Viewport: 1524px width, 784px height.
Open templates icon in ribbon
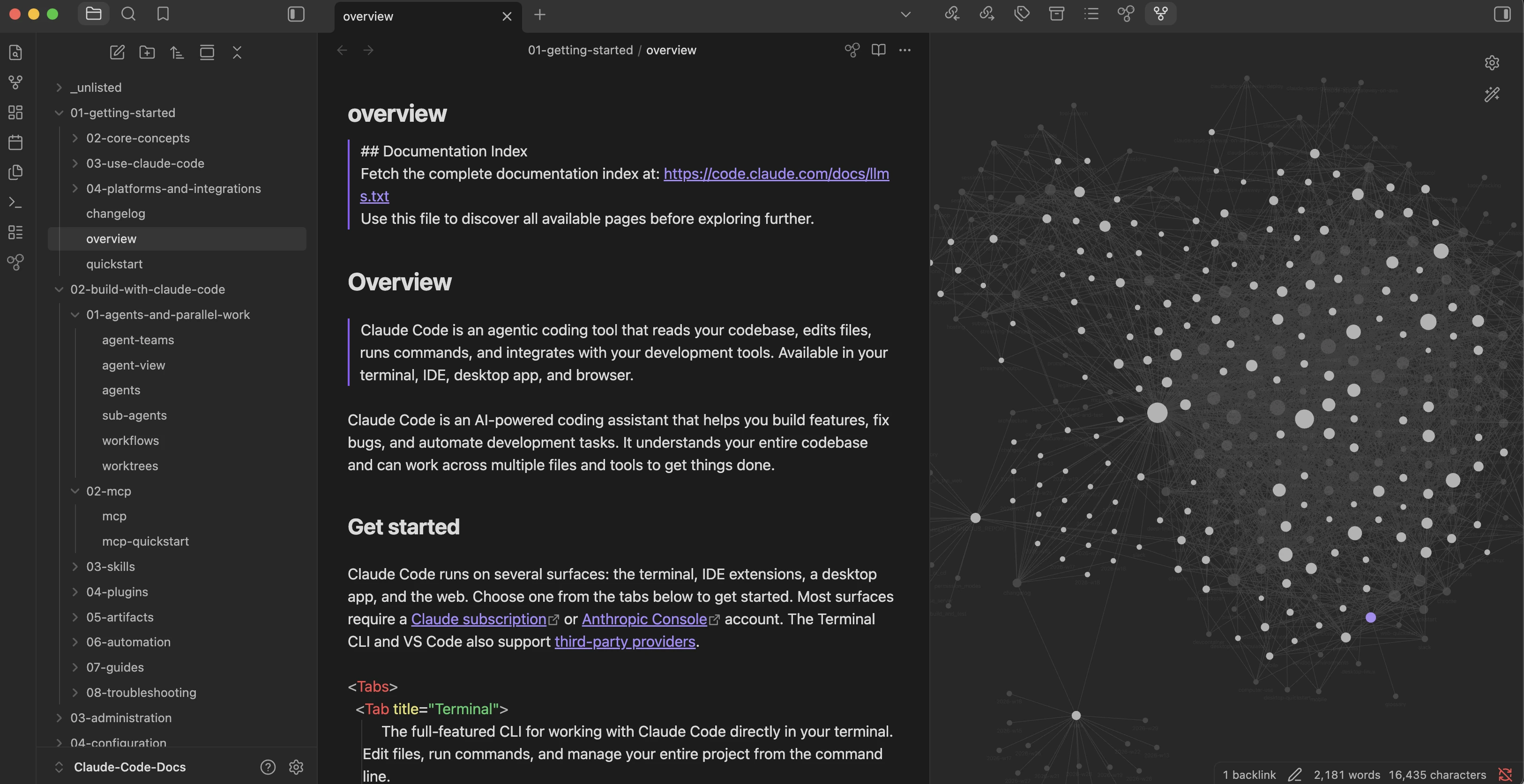(16, 172)
